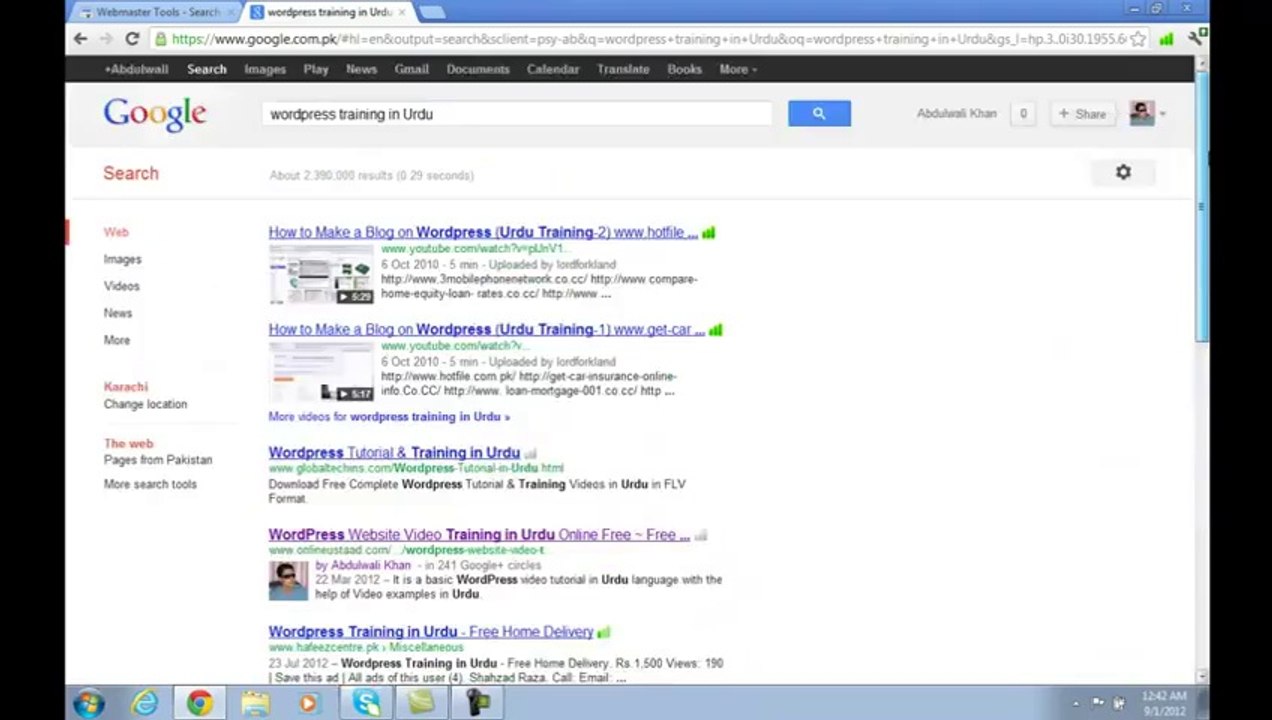Click Change location link
This screenshot has width=1272, height=720.
click(x=145, y=404)
